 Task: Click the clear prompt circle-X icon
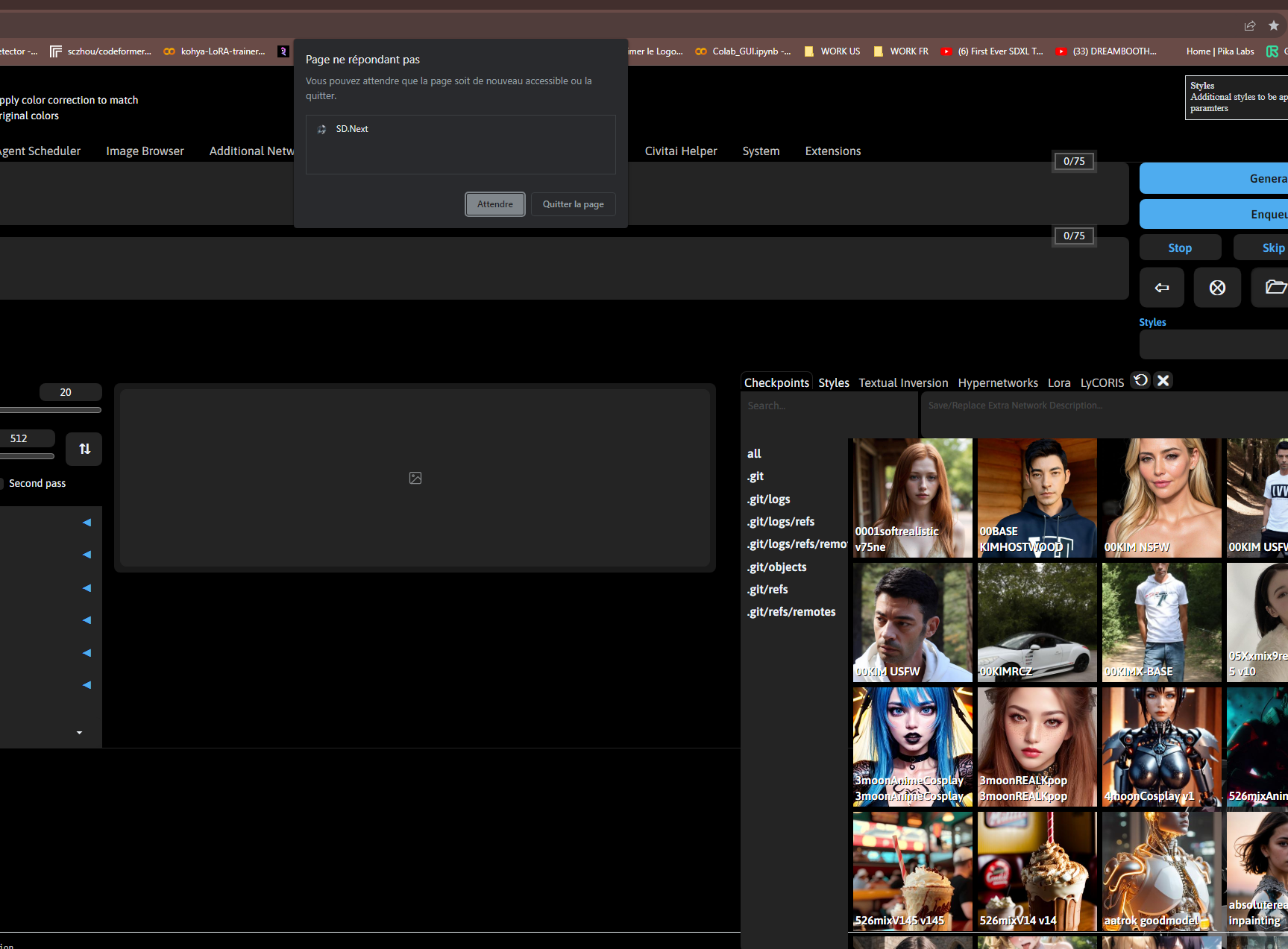(1217, 287)
